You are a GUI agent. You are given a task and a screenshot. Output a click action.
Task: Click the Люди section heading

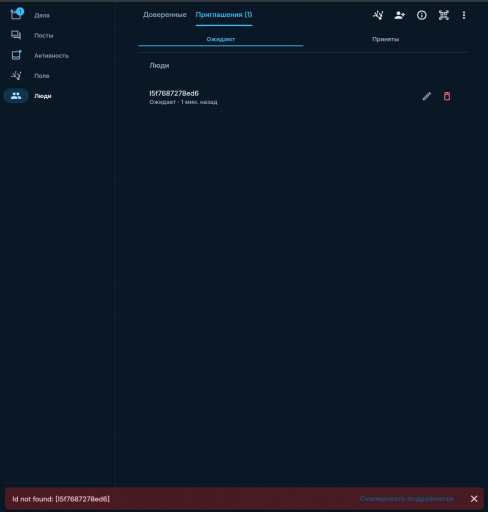159,66
